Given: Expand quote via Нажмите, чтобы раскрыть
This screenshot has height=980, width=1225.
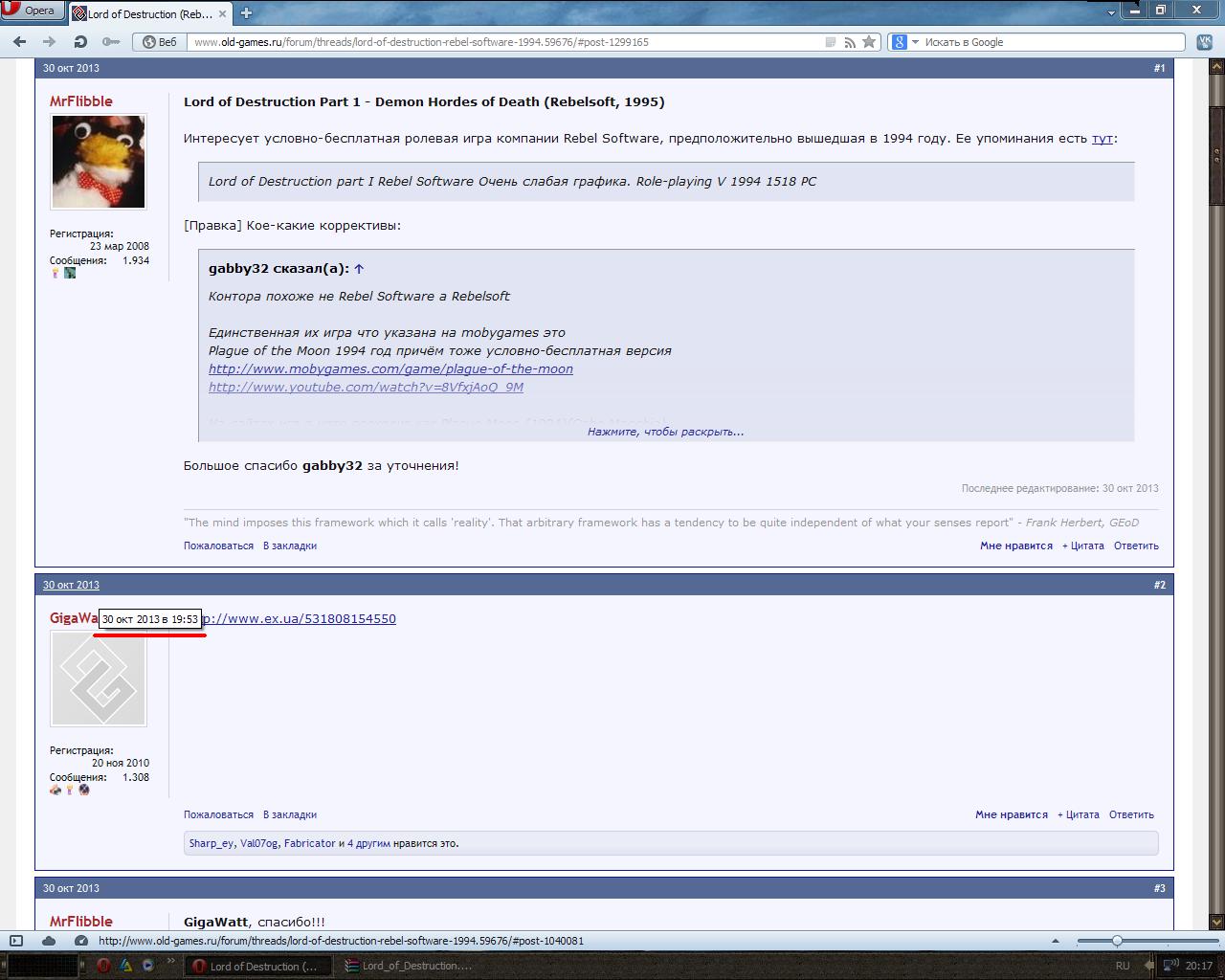Looking at the screenshot, I should click(665, 432).
